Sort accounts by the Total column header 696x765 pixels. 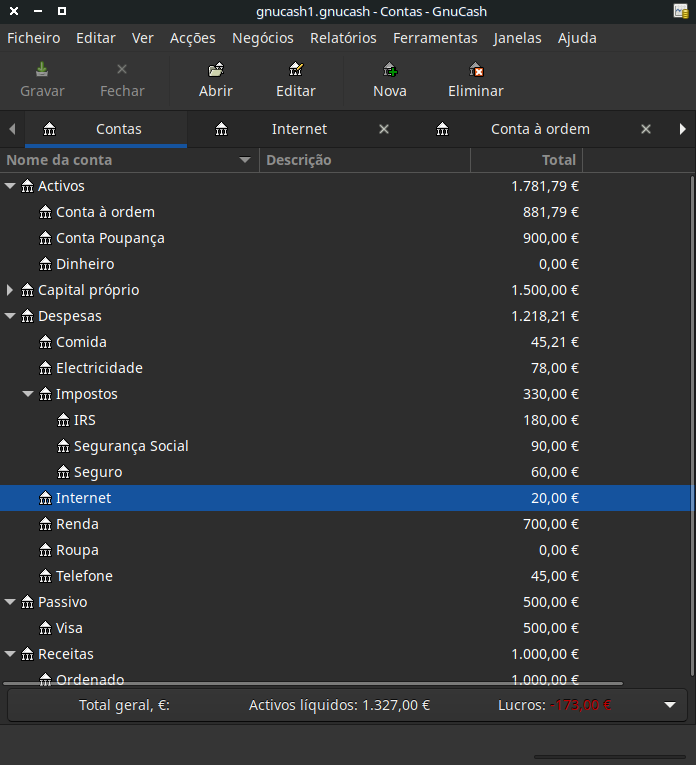tap(526, 160)
